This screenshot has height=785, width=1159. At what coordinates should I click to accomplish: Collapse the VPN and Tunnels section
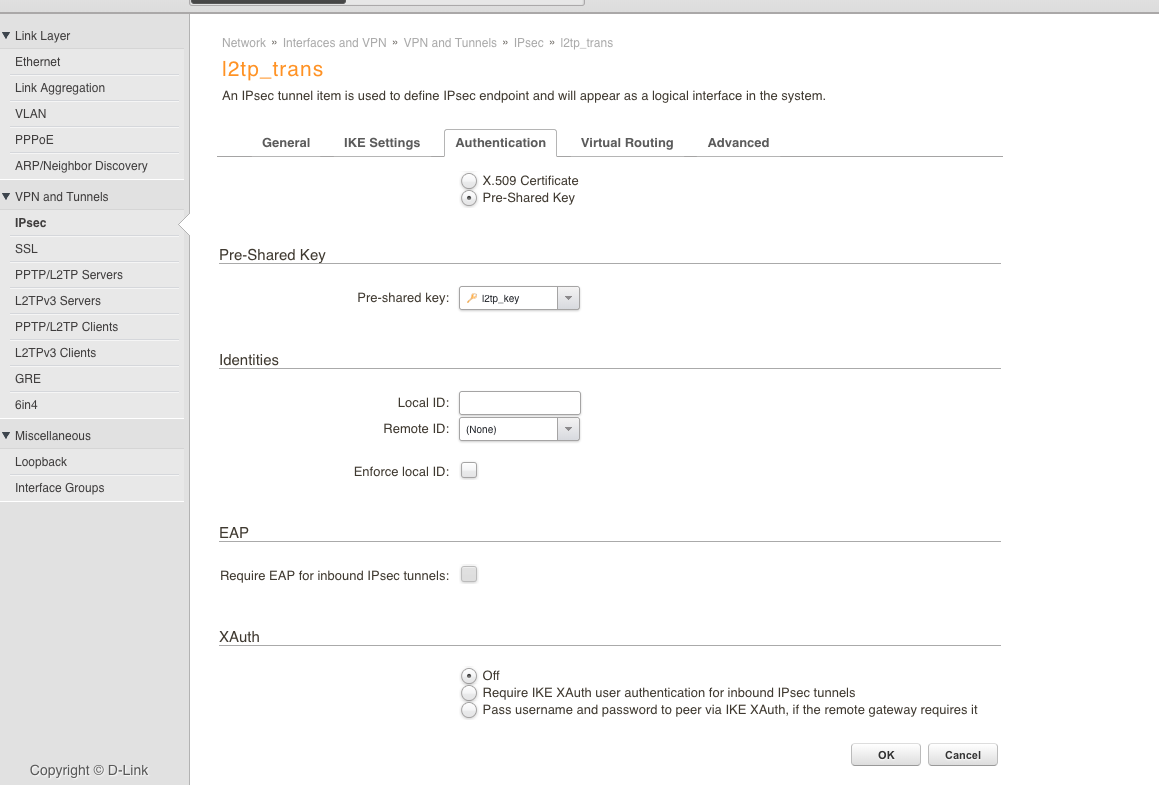click(7, 197)
